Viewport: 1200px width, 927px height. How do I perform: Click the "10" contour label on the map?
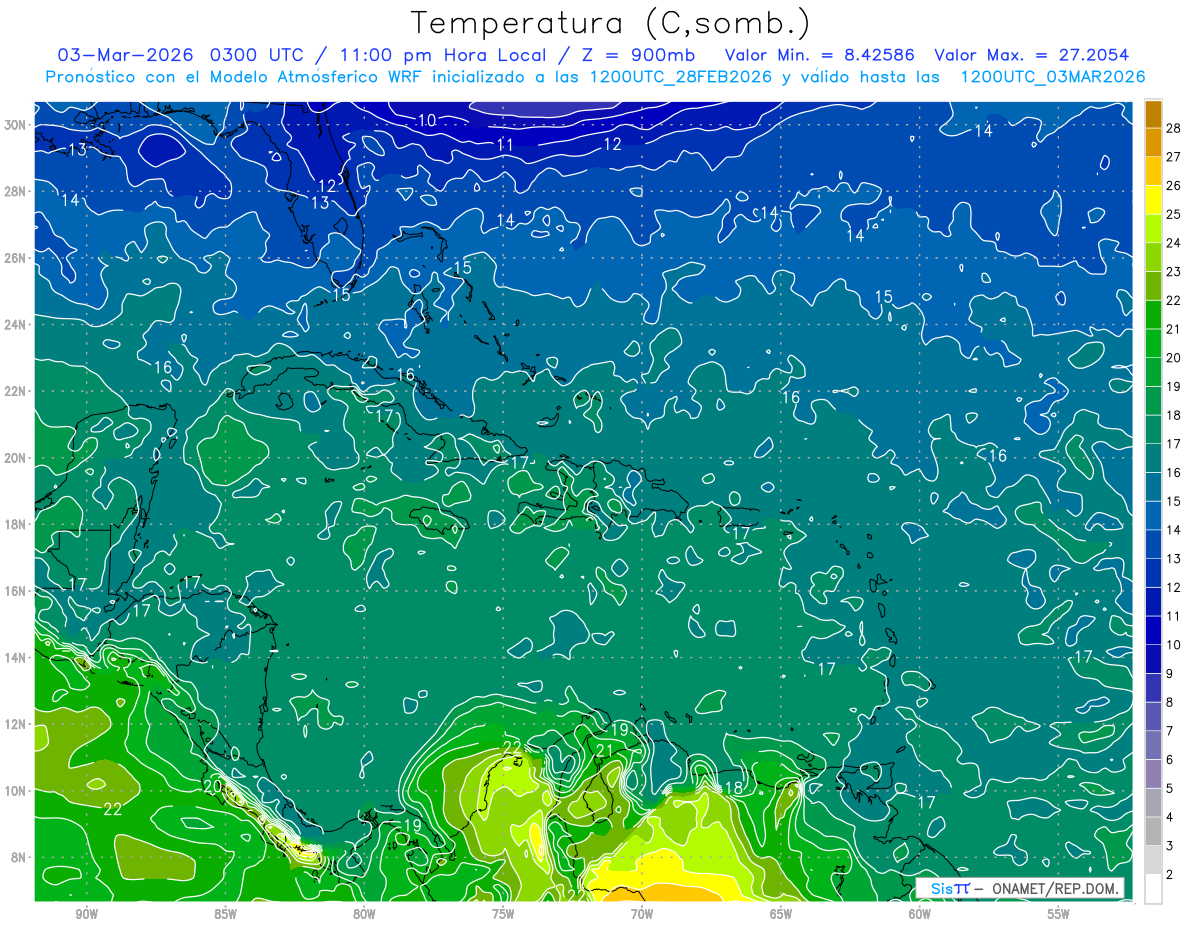click(427, 121)
